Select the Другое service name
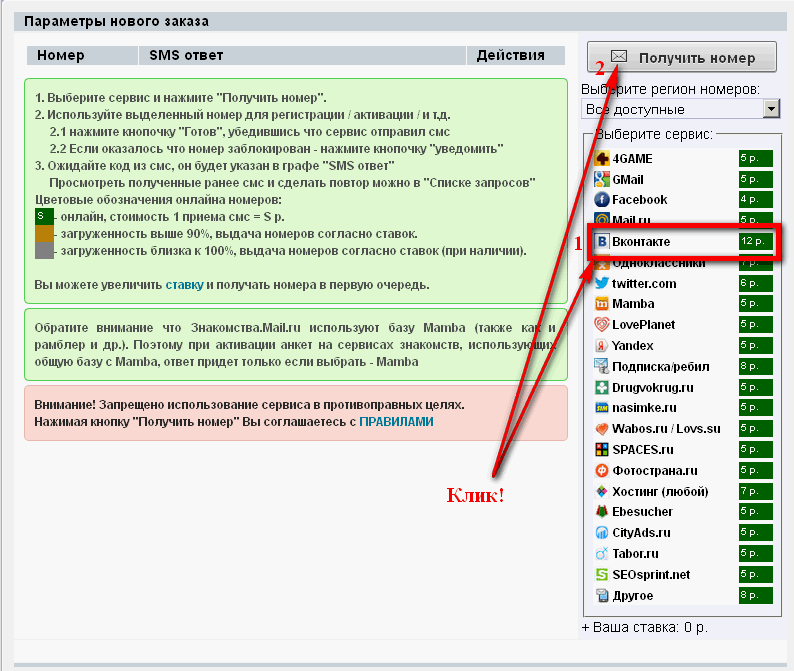Screen dimensions: 794x671 pos(632,596)
